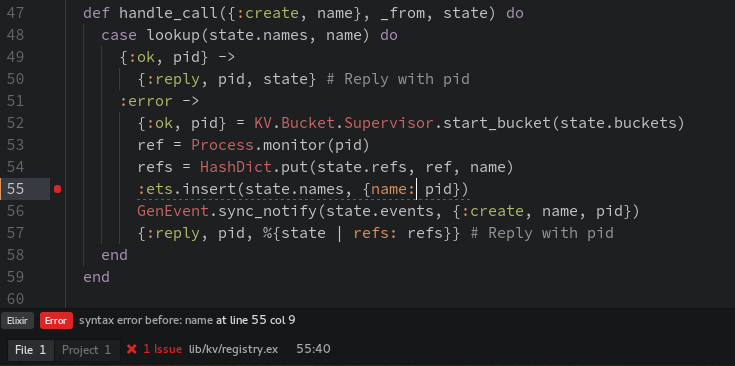
Task: Click 'Process' on line 53
Action: pos(223,145)
